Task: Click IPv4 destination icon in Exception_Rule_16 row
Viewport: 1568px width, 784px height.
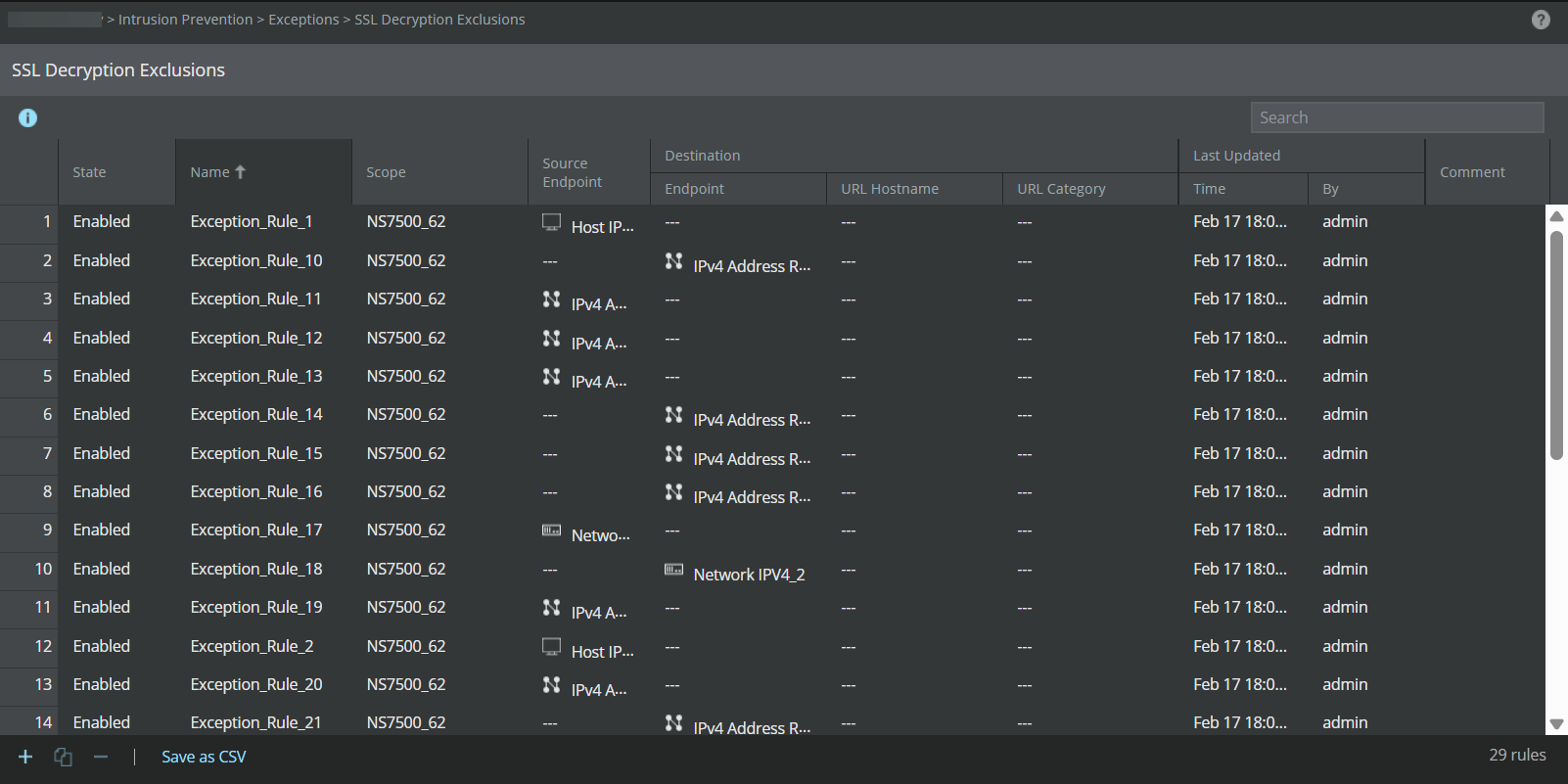Action: 673,492
